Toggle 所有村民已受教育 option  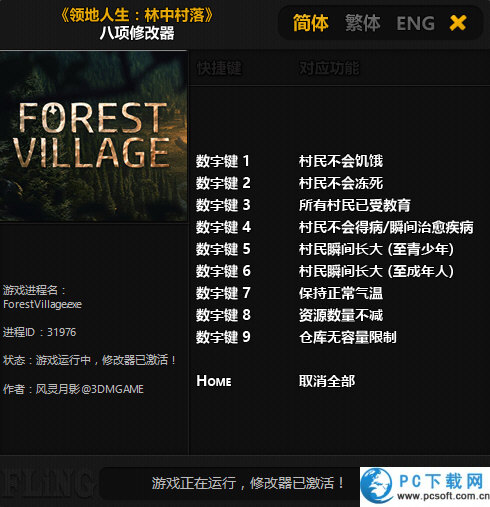(x=355, y=205)
